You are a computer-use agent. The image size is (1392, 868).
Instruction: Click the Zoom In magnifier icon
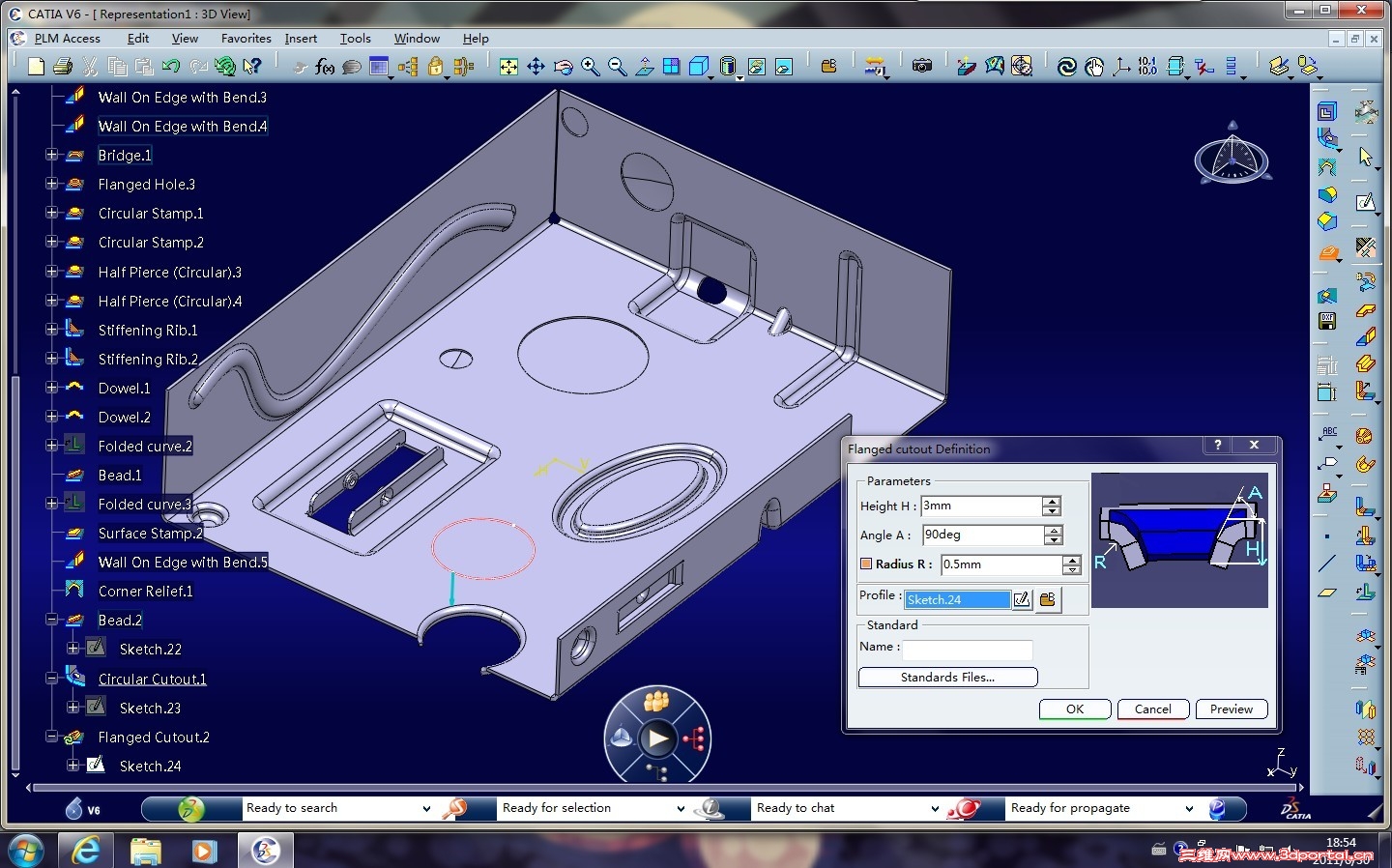[590, 67]
